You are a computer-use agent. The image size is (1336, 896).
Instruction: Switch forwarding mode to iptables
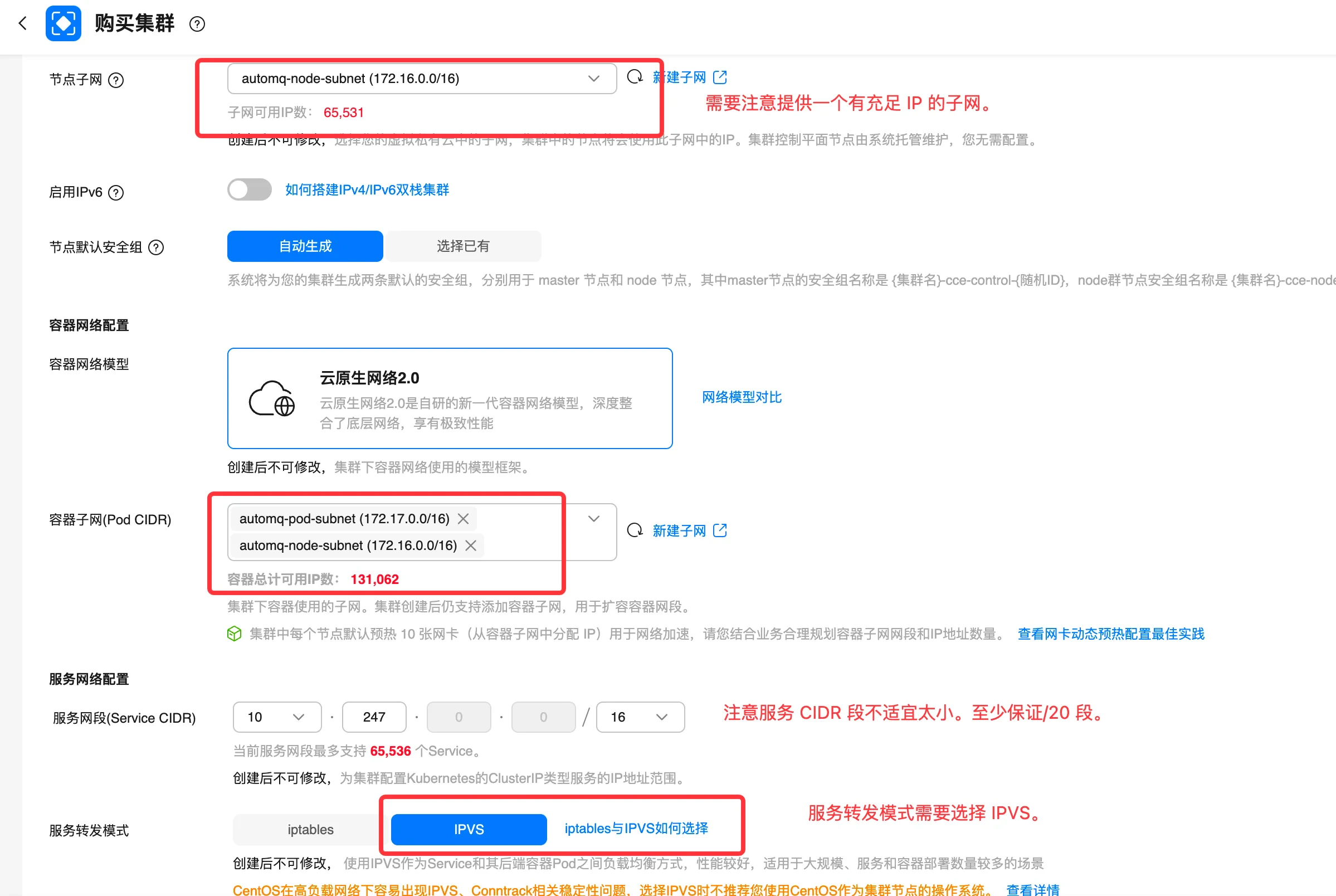[x=310, y=829]
